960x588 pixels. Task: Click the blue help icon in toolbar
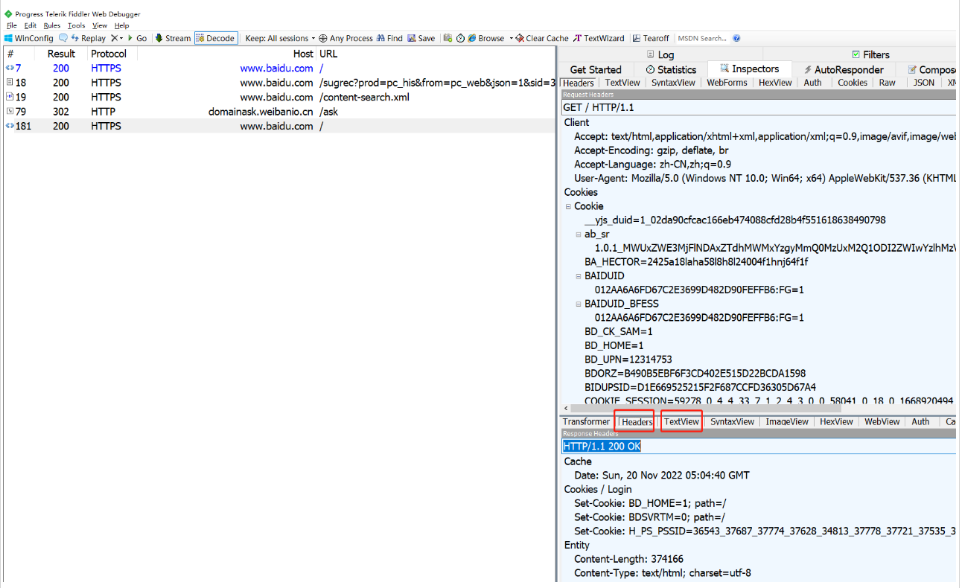pos(737,38)
